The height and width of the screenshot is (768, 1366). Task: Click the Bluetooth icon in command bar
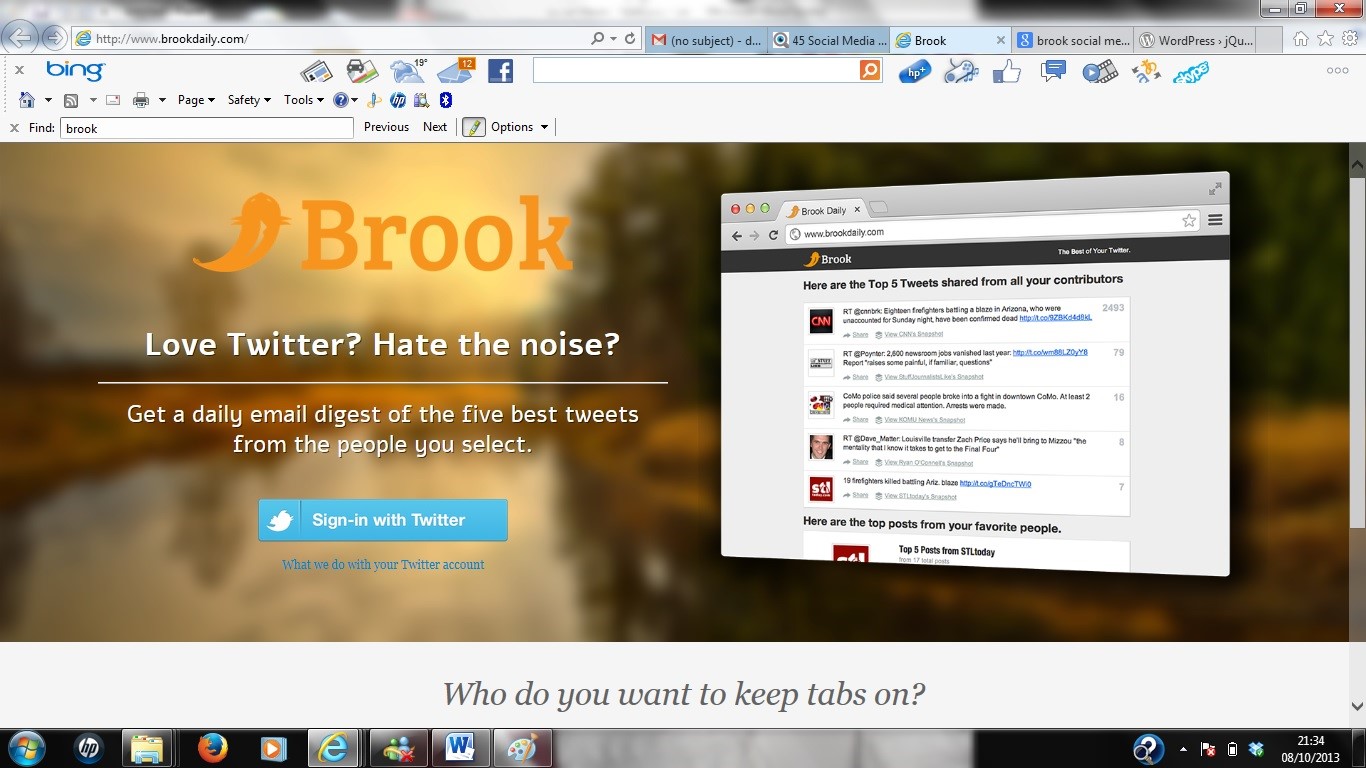(x=446, y=100)
